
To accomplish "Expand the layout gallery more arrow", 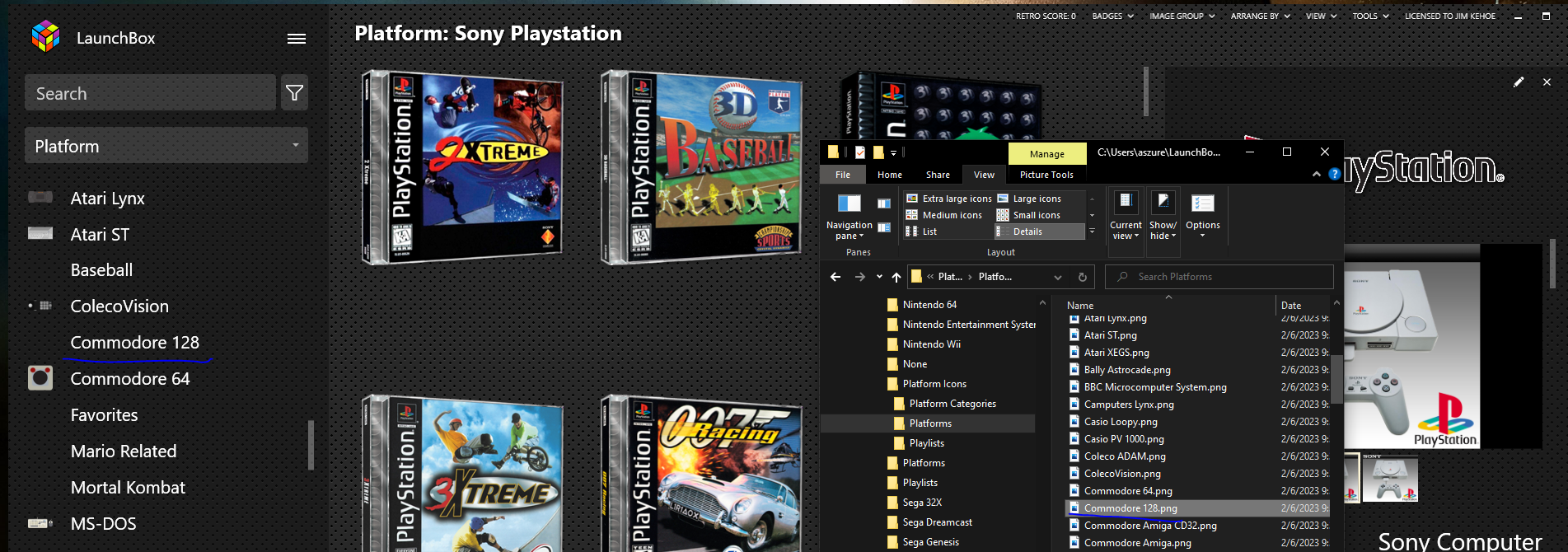I will (1093, 232).
